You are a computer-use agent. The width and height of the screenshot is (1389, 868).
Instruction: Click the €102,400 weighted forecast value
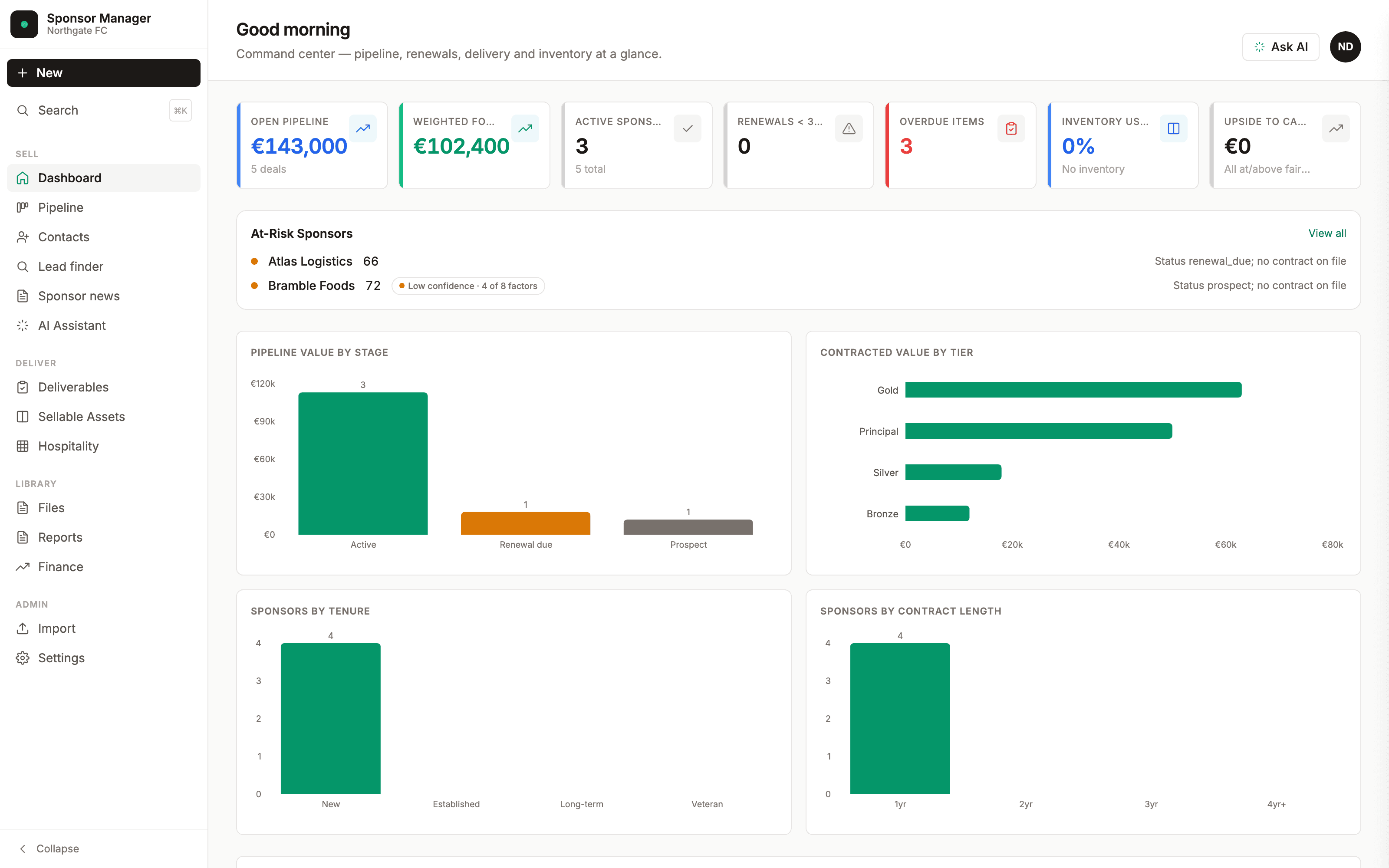click(461, 146)
